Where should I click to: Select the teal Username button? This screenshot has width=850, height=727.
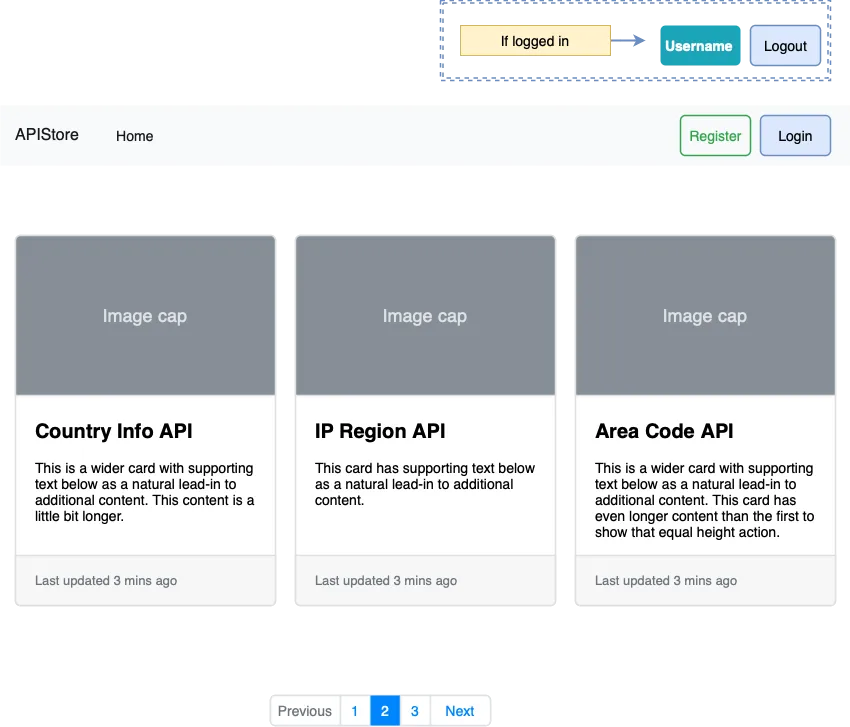[698, 46]
